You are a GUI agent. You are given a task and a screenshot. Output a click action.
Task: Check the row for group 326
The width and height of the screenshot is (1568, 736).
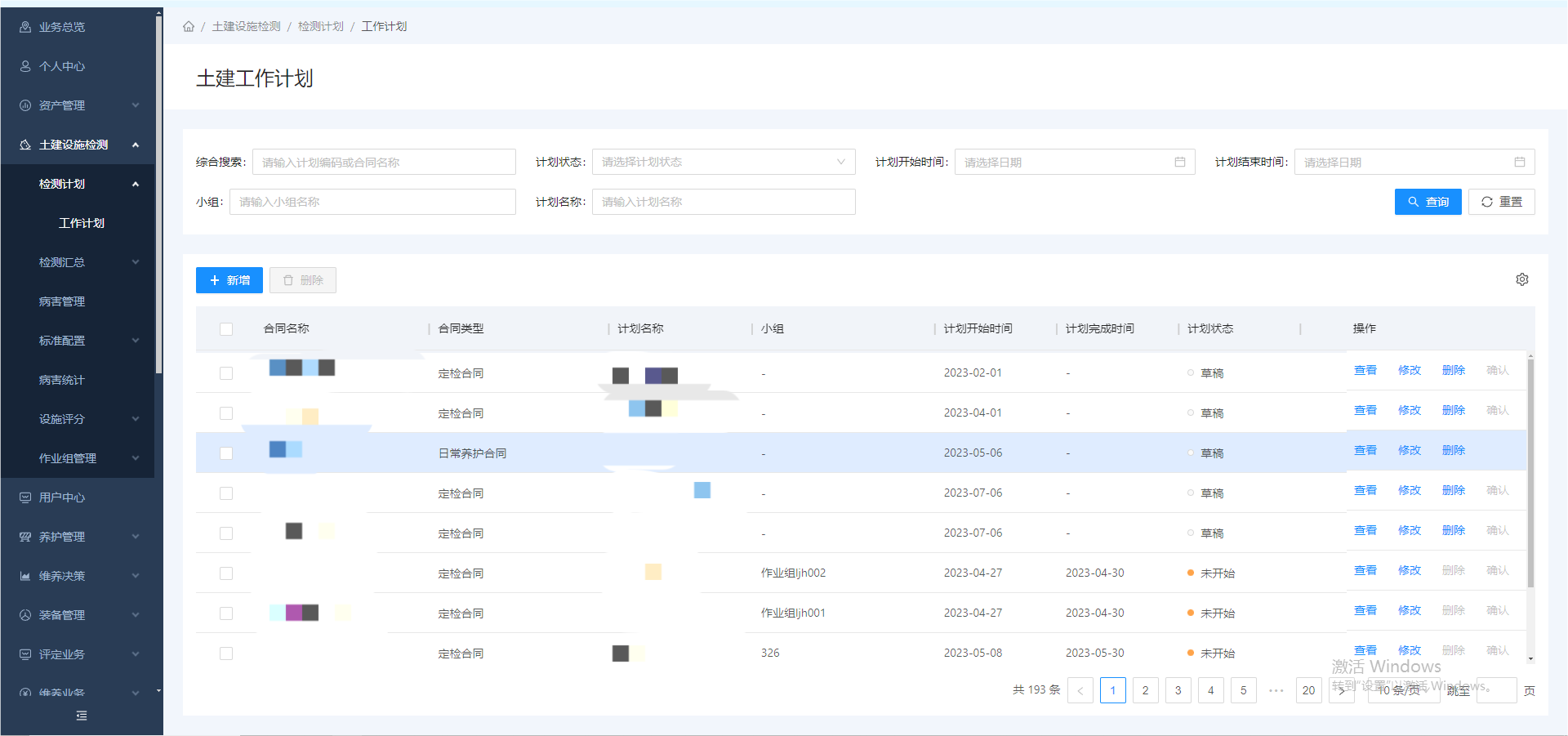(x=226, y=653)
